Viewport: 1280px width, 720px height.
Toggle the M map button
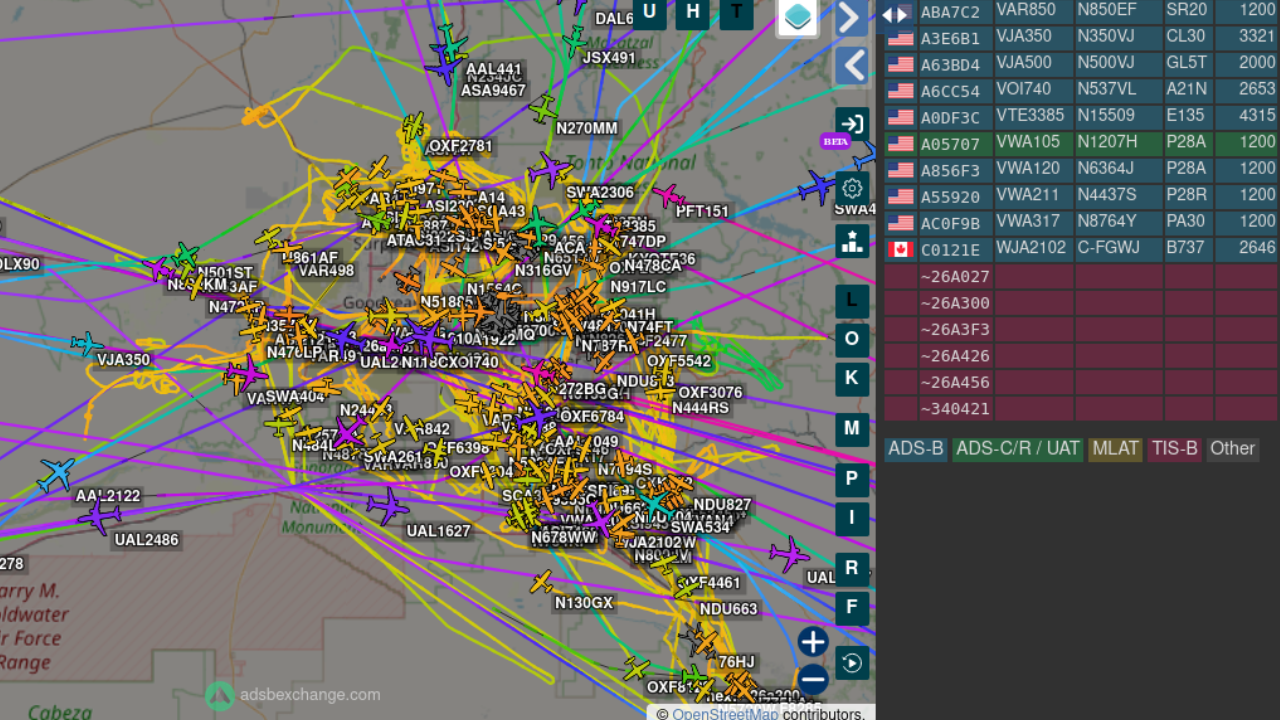click(x=852, y=429)
